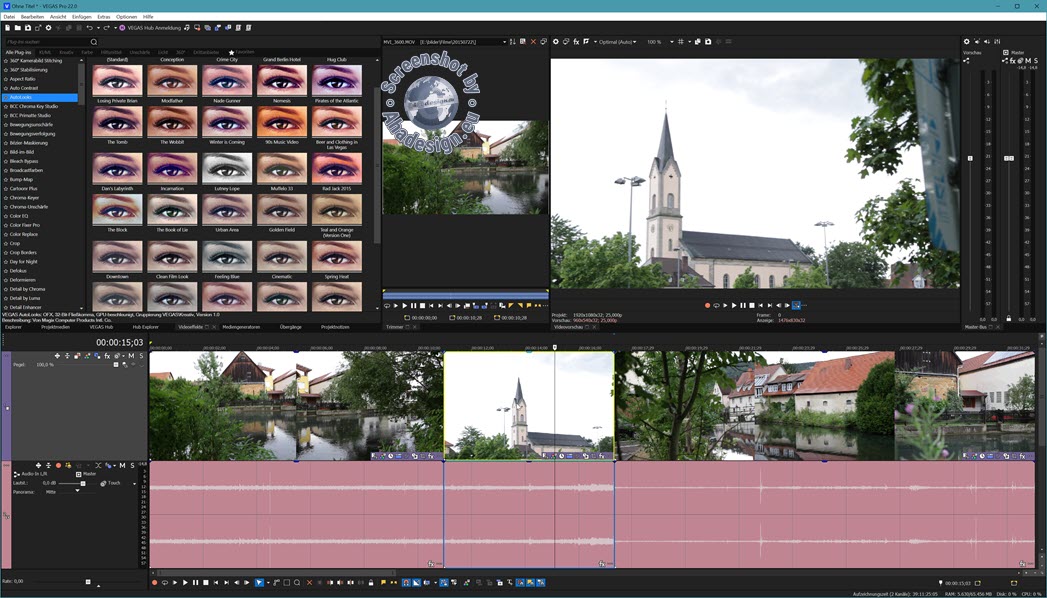Open the Bearbeiten menu

(32, 17)
